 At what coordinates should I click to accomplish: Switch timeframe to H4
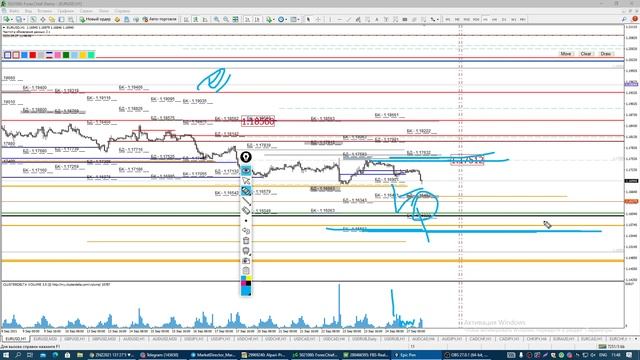495,19
